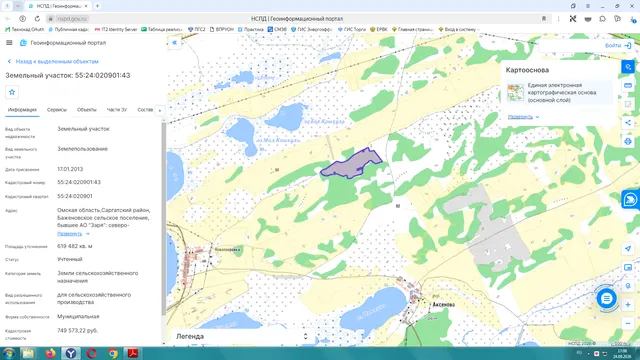The width and height of the screenshot is (640, 360).
Task: Select the Единая электронная картографическая основа layer
Action: pyautogui.click(x=558, y=93)
